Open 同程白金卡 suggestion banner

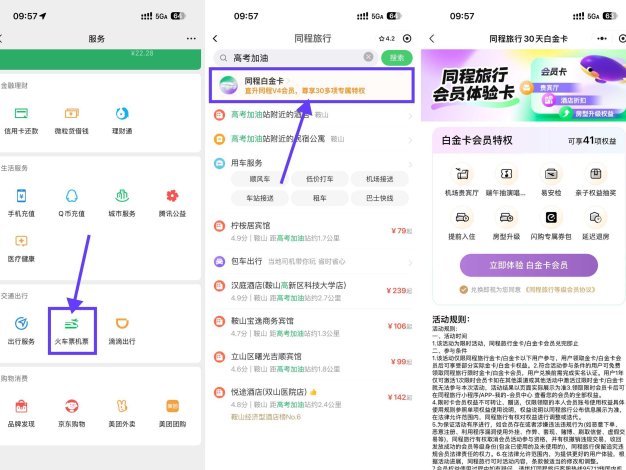click(312, 85)
